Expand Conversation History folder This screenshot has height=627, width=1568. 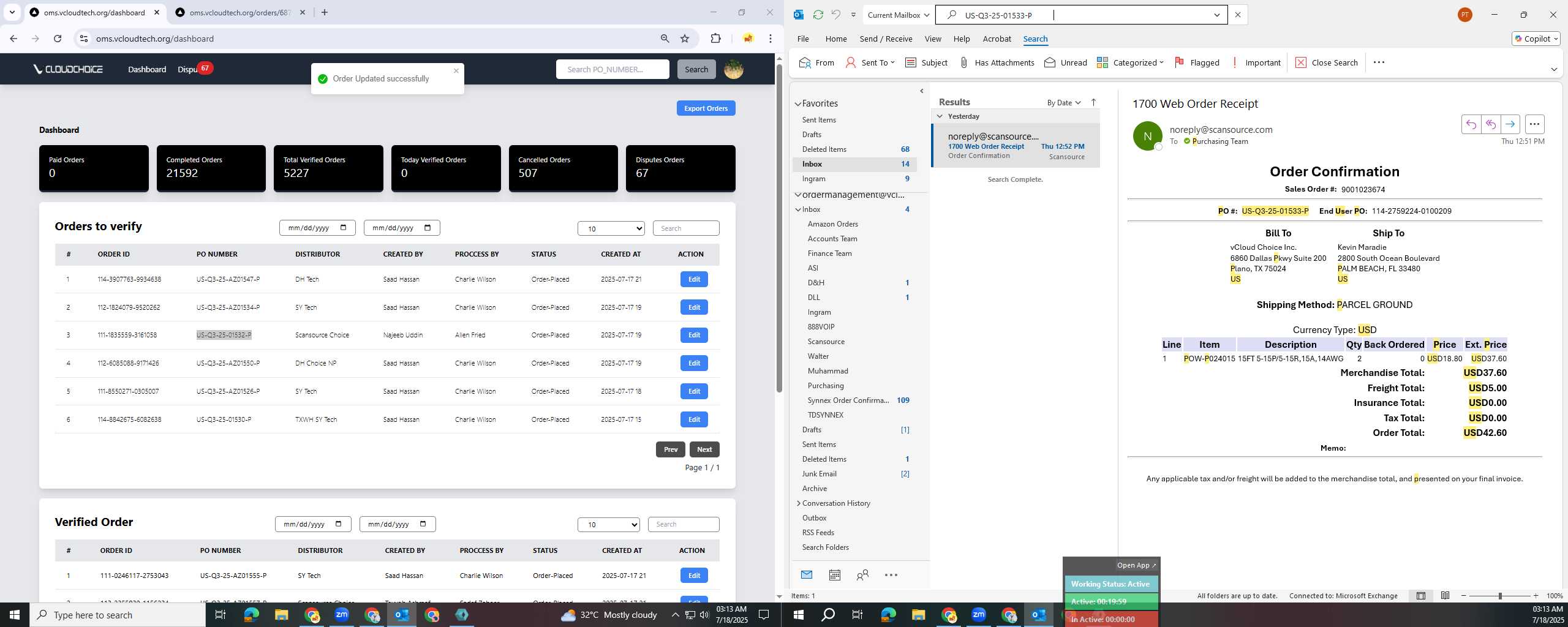pyautogui.click(x=798, y=503)
